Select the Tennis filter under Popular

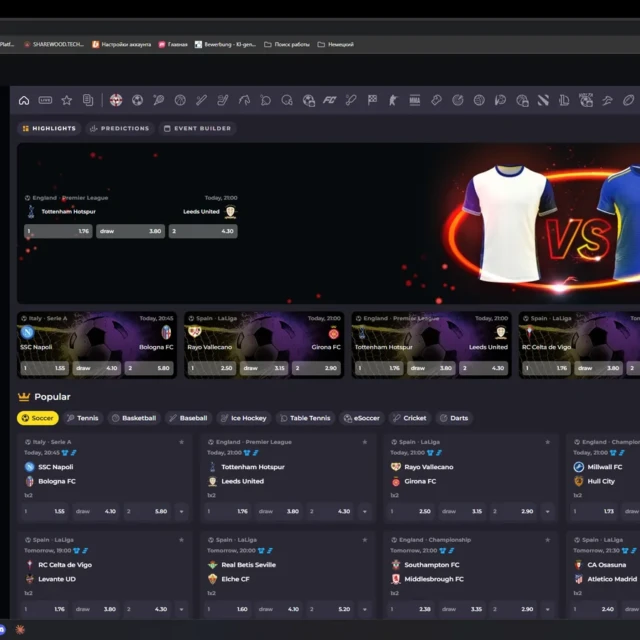point(82,418)
